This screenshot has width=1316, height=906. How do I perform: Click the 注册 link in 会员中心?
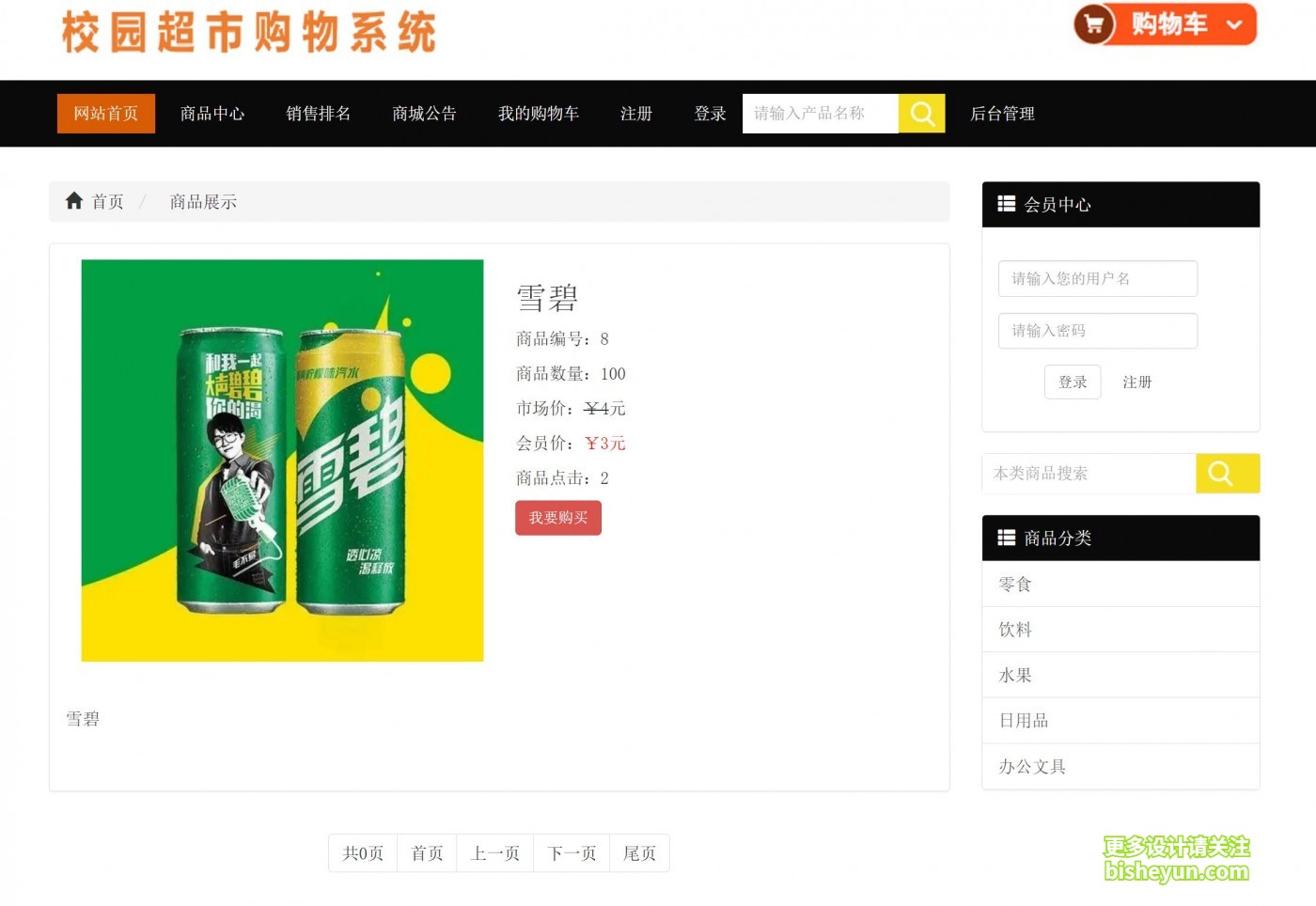click(1137, 383)
